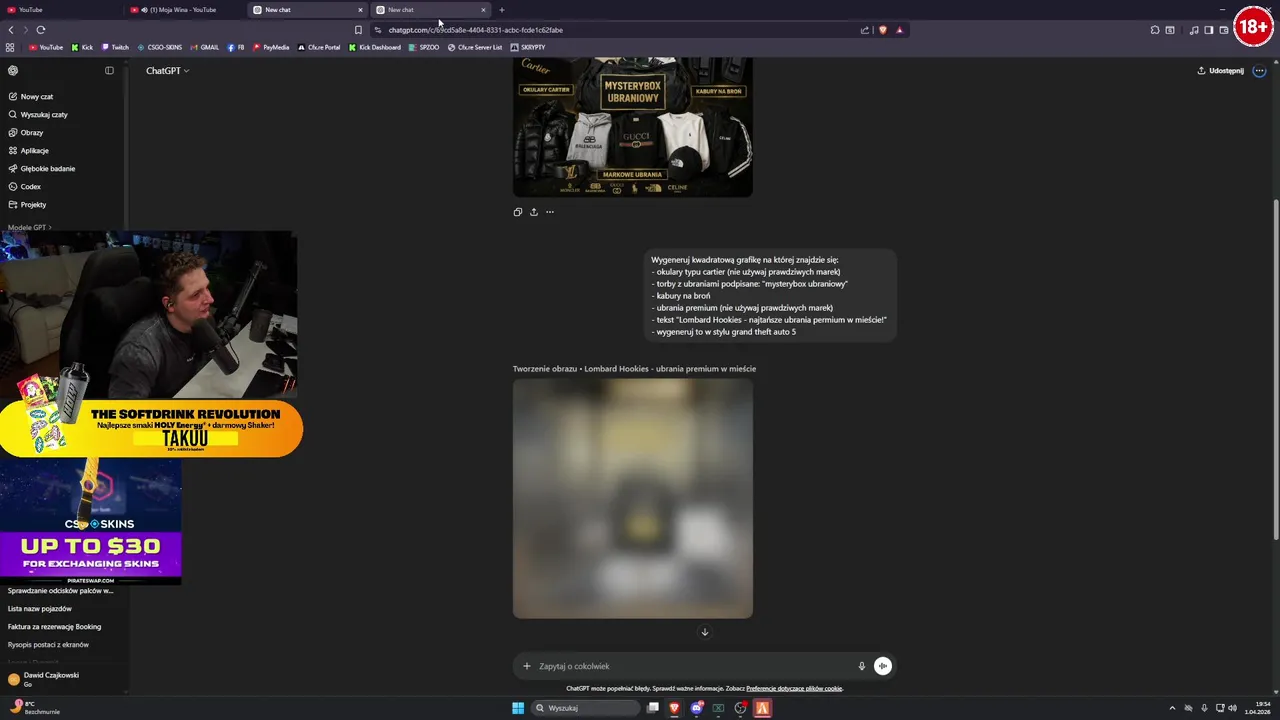Viewport: 1280px width, 720px height.
Task: Toggle the browser sidebar panel icon
Action: [1208, 30]
